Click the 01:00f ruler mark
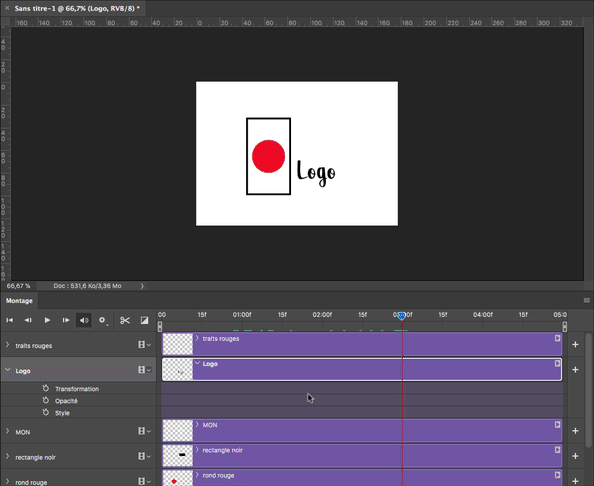The width and height of the screenshot is (594, 486). (x=242, y=314)
